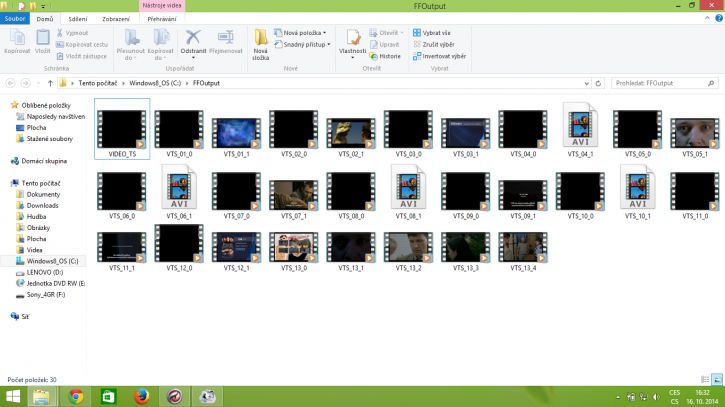Screen dimensions: 725x407
Task: Click Tento počítač in the address bar
Action: click(98, 83)
